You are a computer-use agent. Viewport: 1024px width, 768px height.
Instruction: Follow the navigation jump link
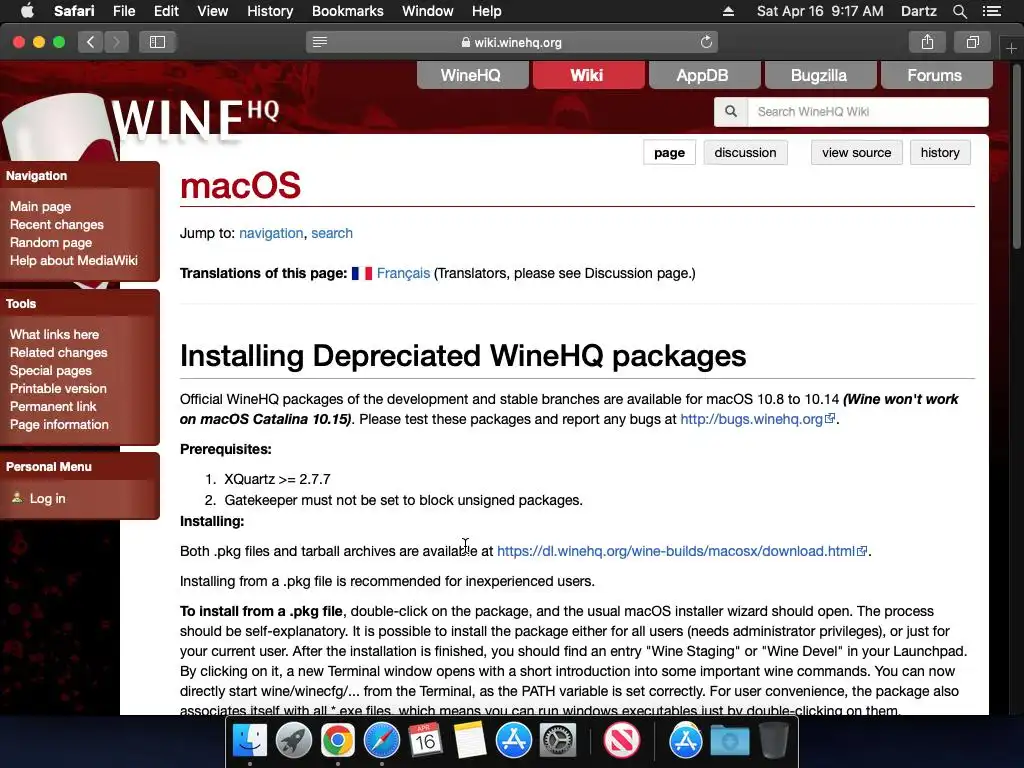pos(271,233)
